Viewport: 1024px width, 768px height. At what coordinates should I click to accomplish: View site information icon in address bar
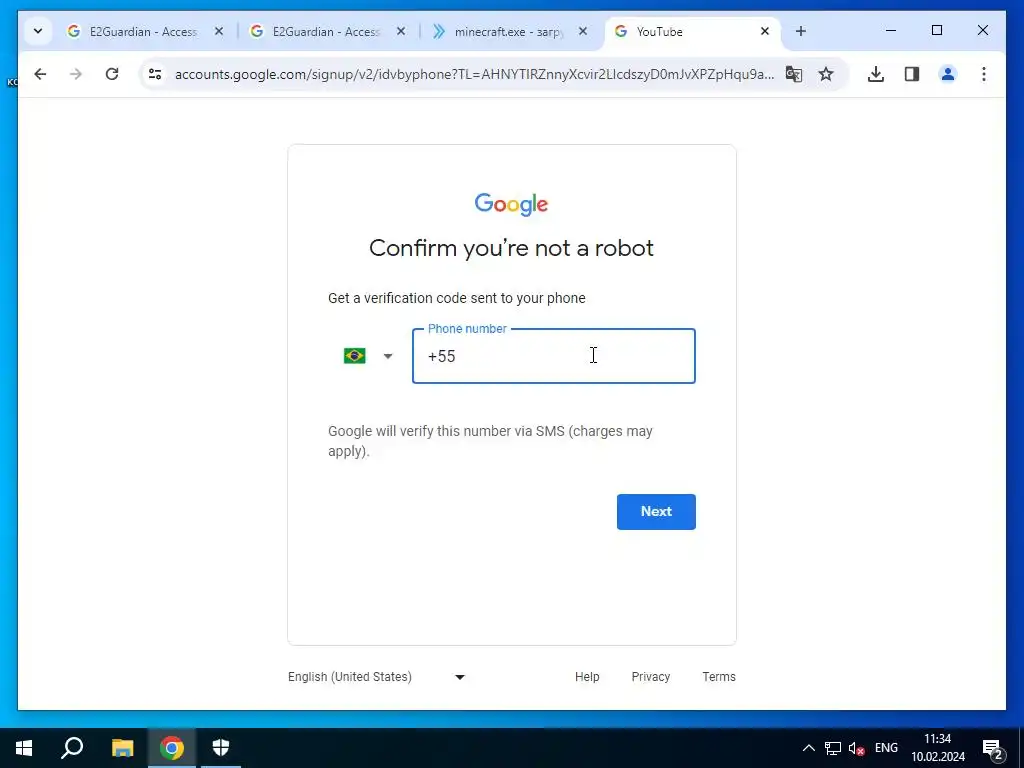pyautogui.click(x=155, y=74)
